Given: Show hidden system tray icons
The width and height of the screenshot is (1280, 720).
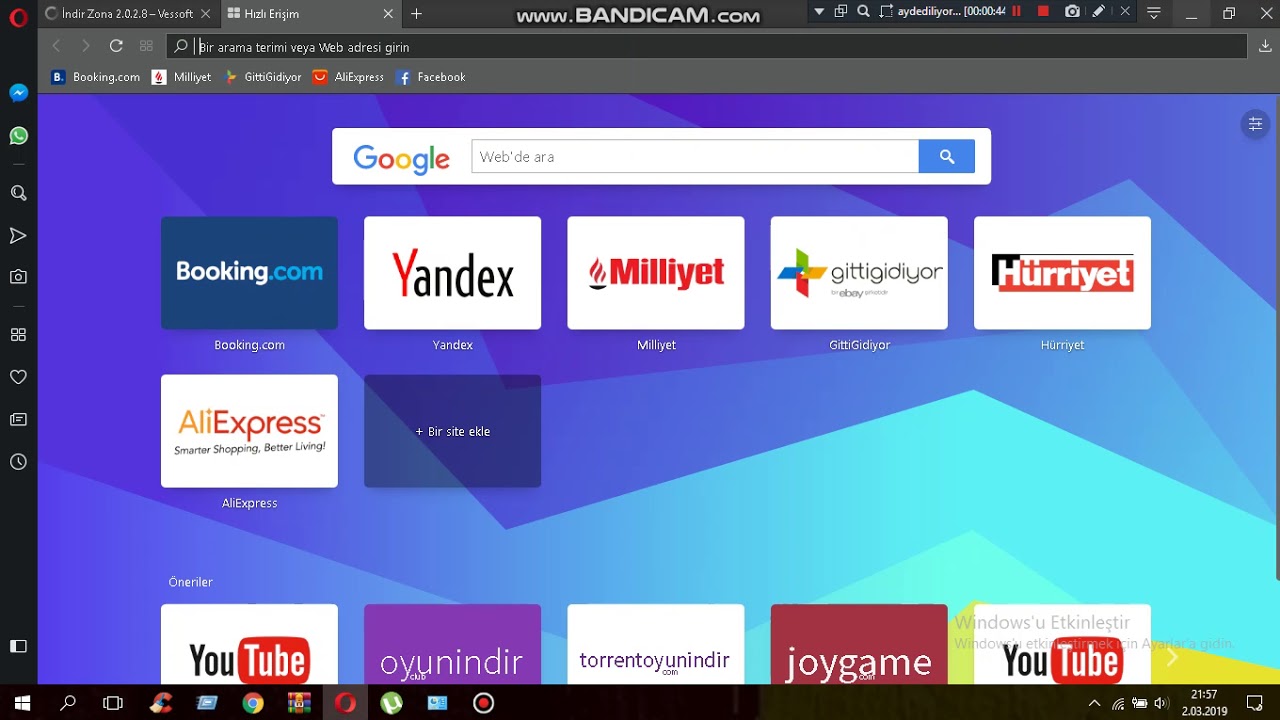Looking at the screenshot, I should coord(1094,703).
